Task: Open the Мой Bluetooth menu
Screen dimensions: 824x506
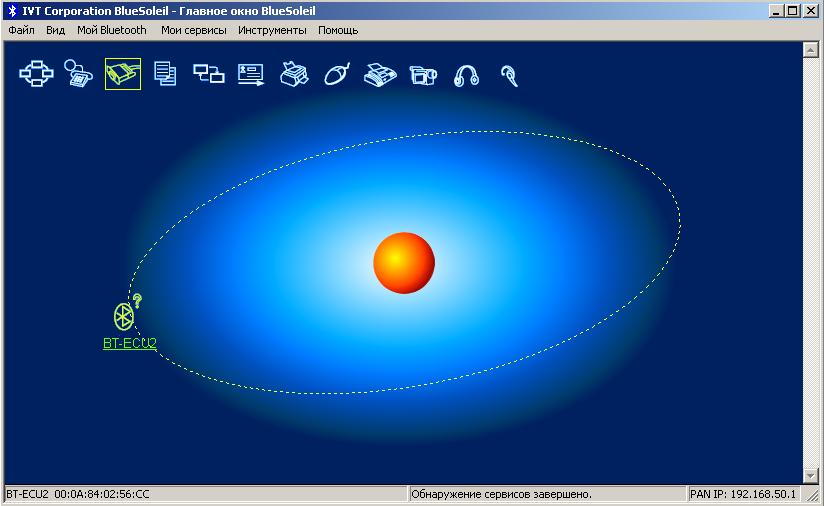Action: 112,30
